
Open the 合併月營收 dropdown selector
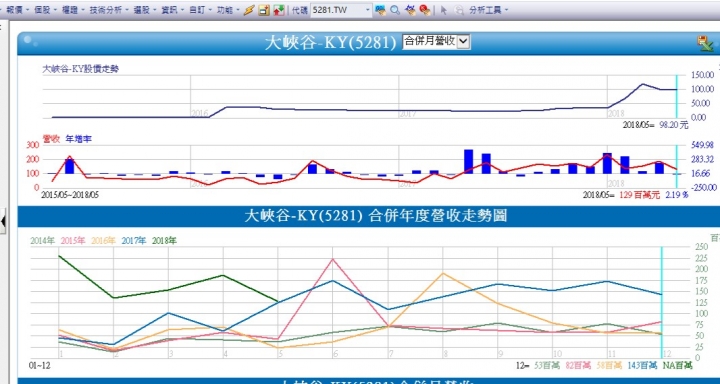click(x=436, y=42)
